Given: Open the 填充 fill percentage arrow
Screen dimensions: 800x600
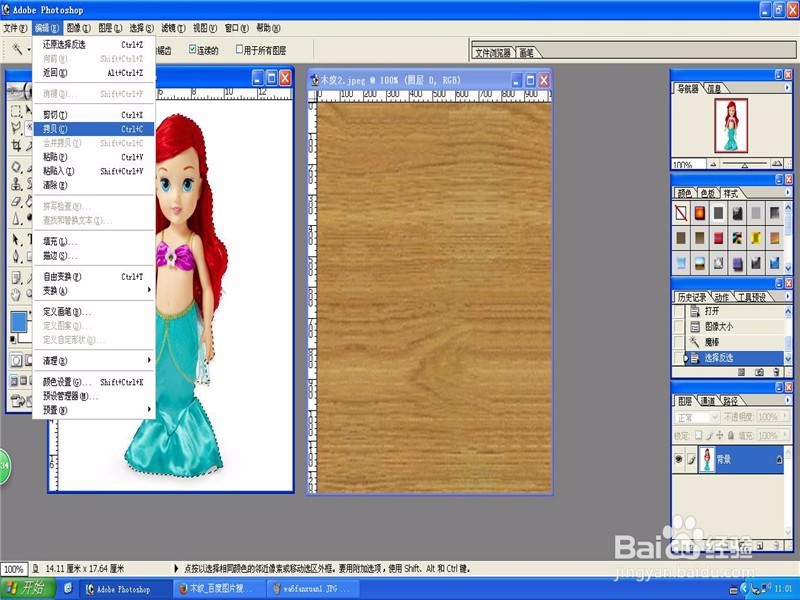Looking at the screenshot, I should coord(784,435).
